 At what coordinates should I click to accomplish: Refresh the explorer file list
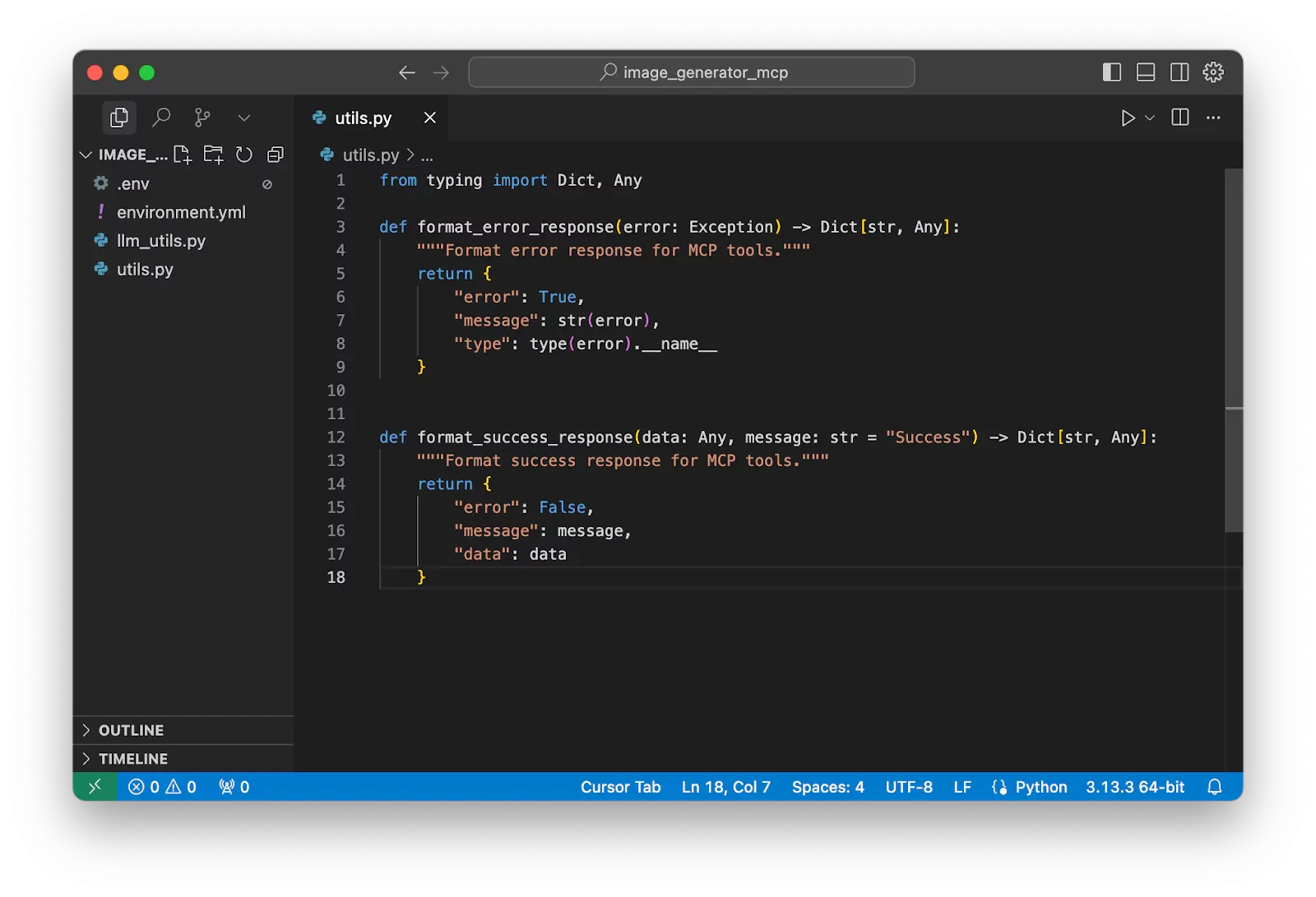pyautogui.click(x=244, y=155)
